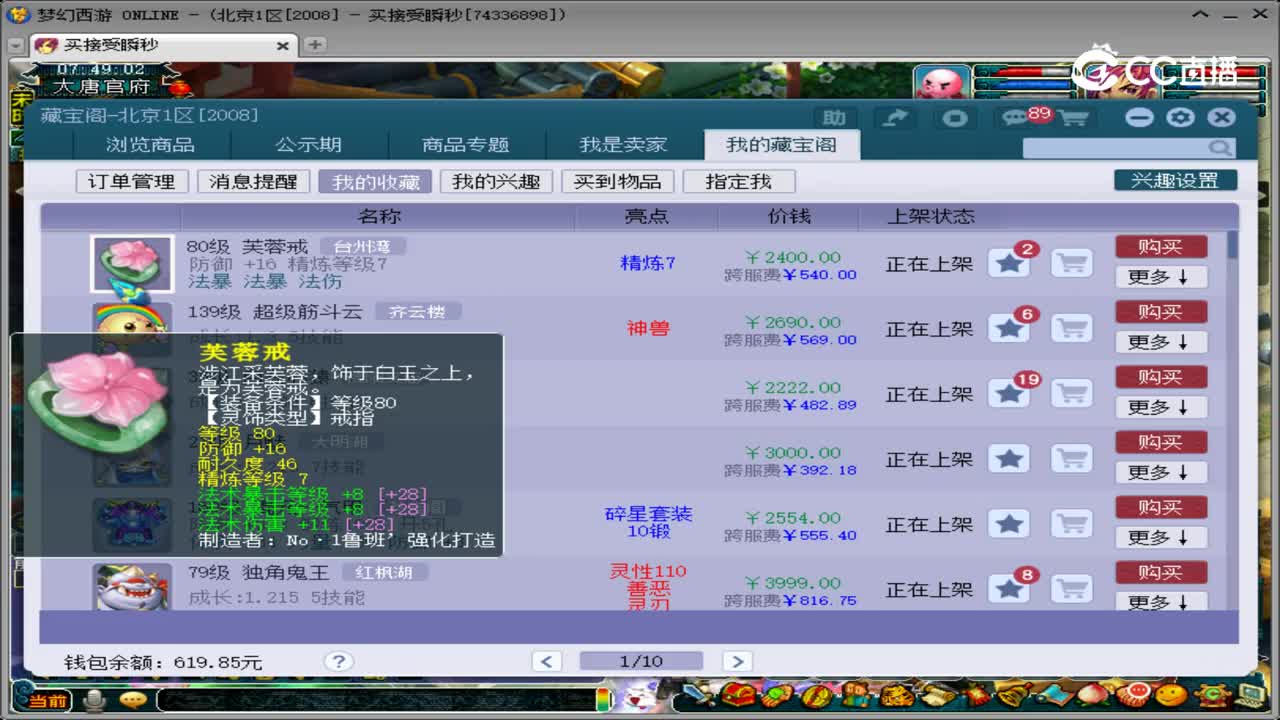The image size is (1280, 720).
Task: Click the smiley face icon in bottom bar
Action: [1171, 696]
